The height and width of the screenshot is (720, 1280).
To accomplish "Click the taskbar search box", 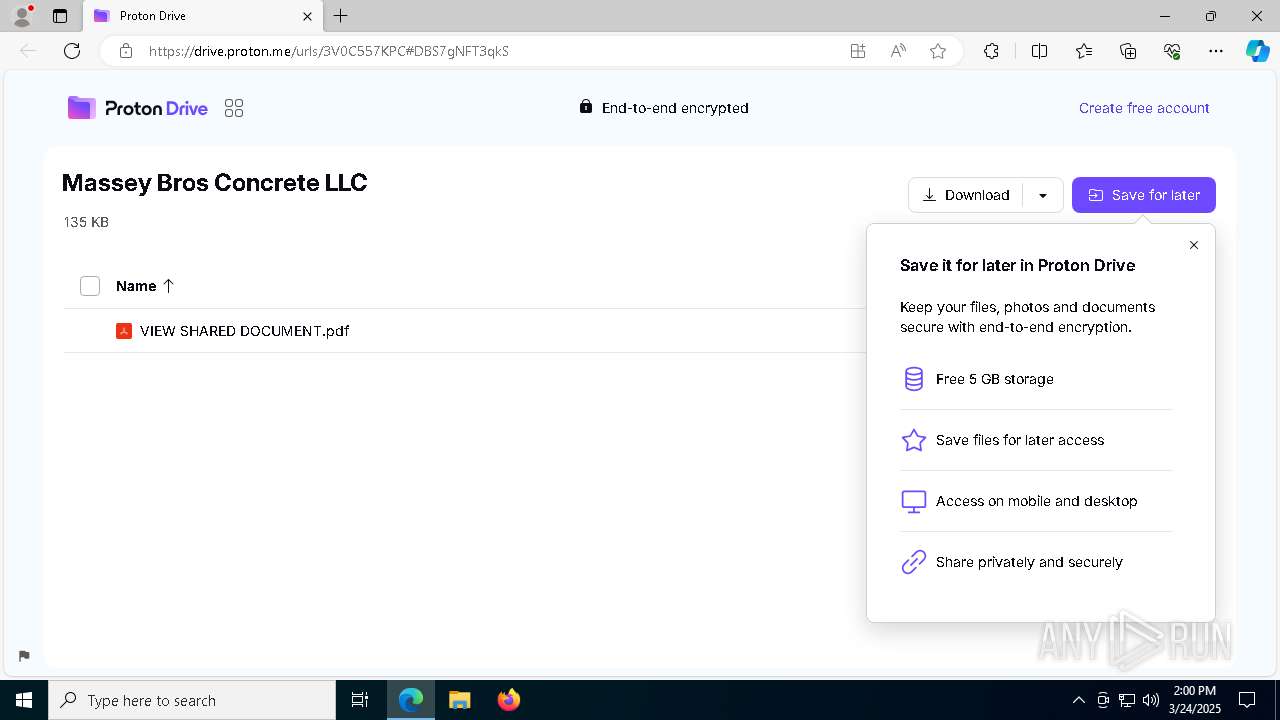I will click(192, 700).
